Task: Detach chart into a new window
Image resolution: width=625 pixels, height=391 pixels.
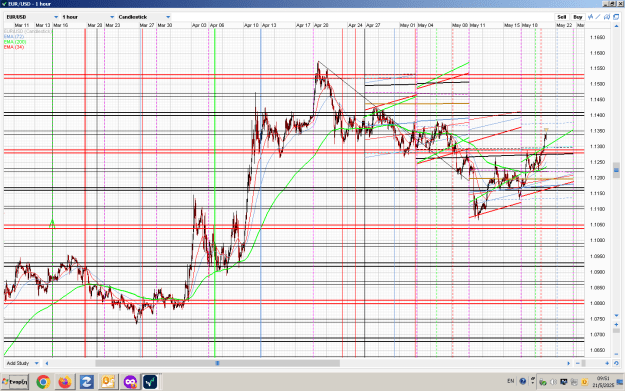Action: (x=616, y=17)
